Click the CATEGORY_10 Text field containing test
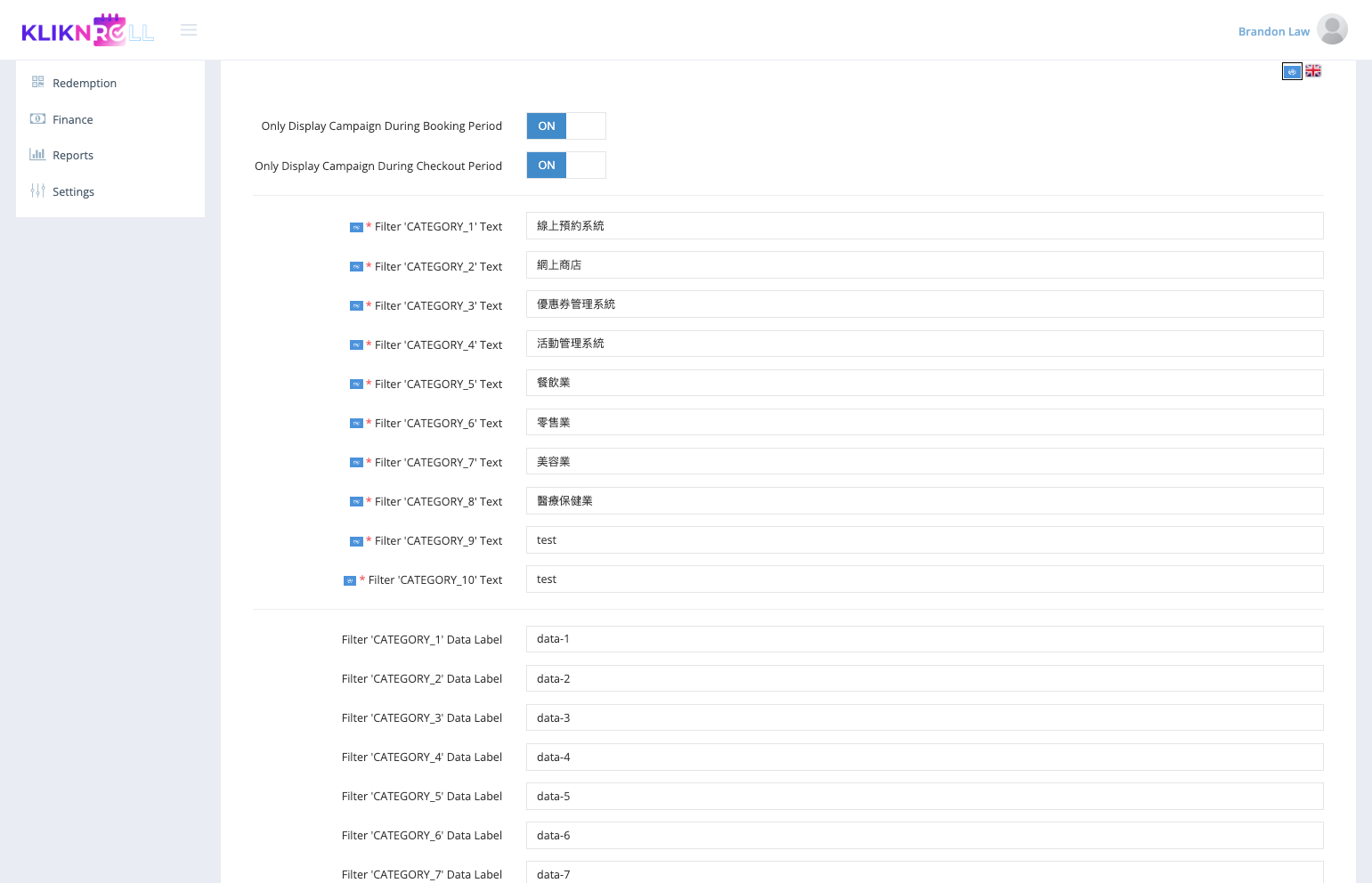Viewport: 1372px width, 883px height. click(924, 579)
